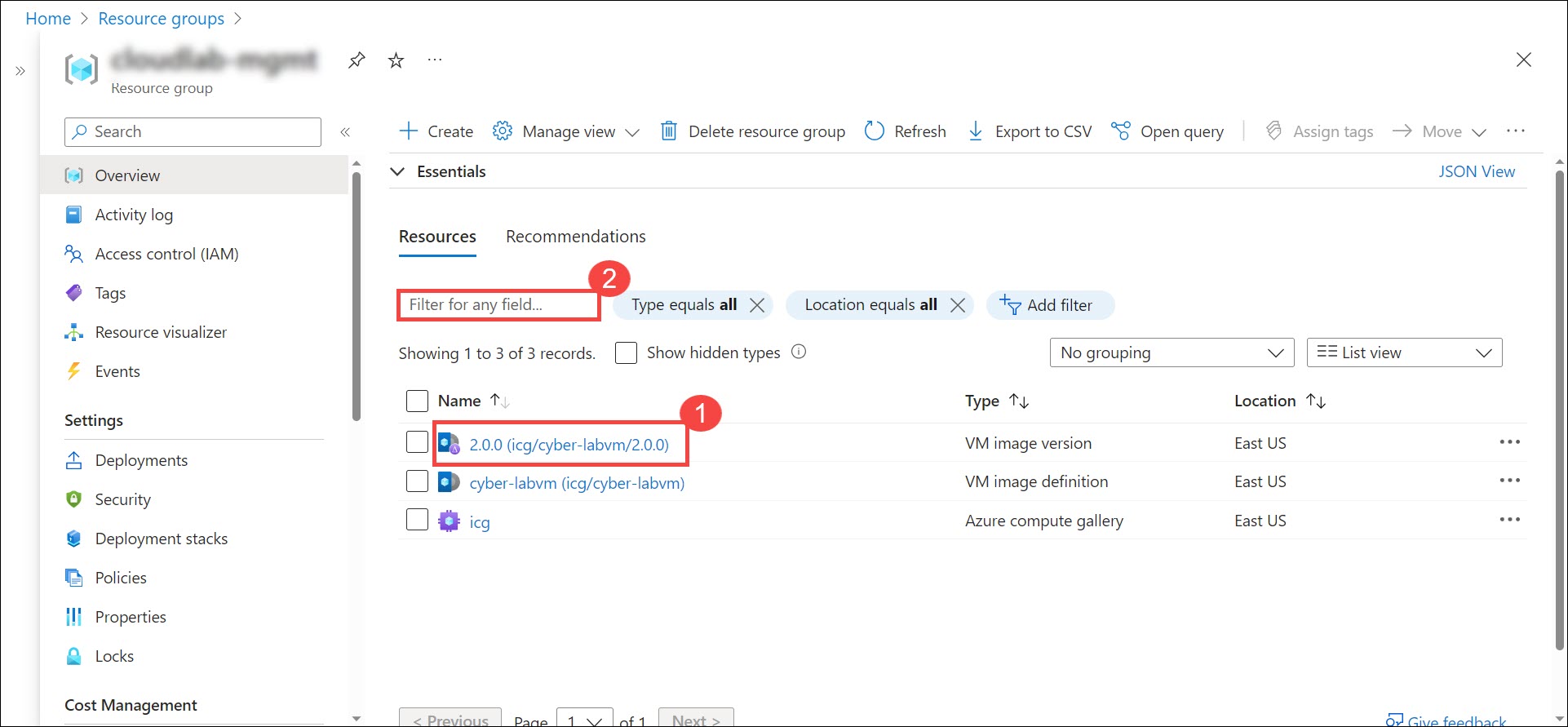Open toolbar overflow ellipsis menu
This screenshot has width=1568, height=727.
pyautogui.click(x=1516, y=131)
